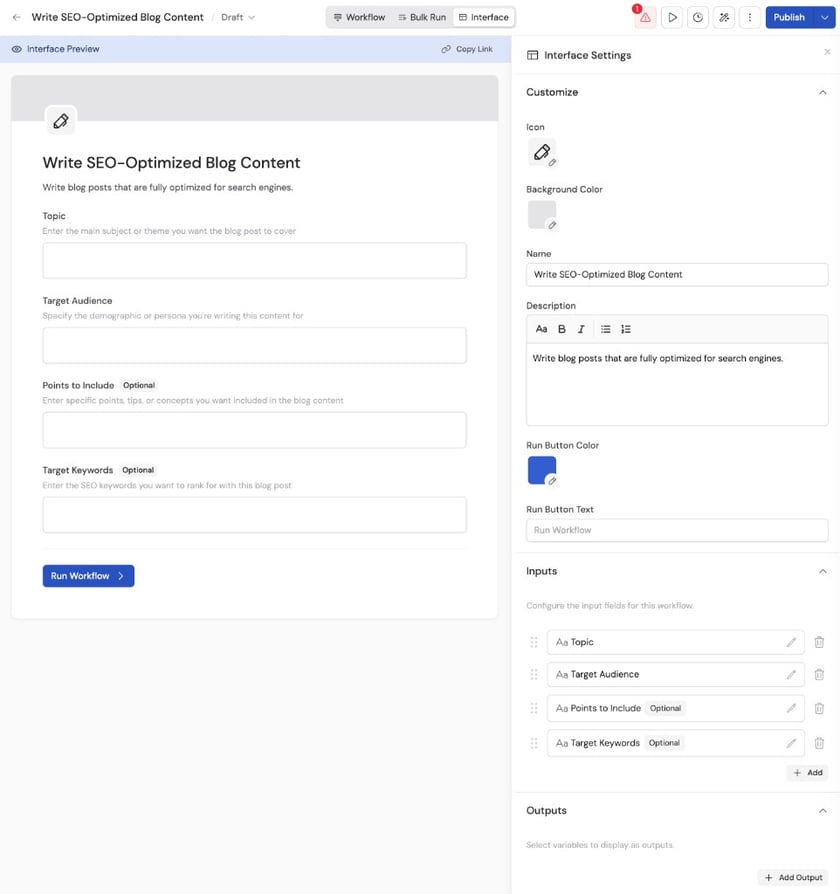Collapse the Outputs section
This screenshot has height=894, width=840.
[x=822, y=811]
